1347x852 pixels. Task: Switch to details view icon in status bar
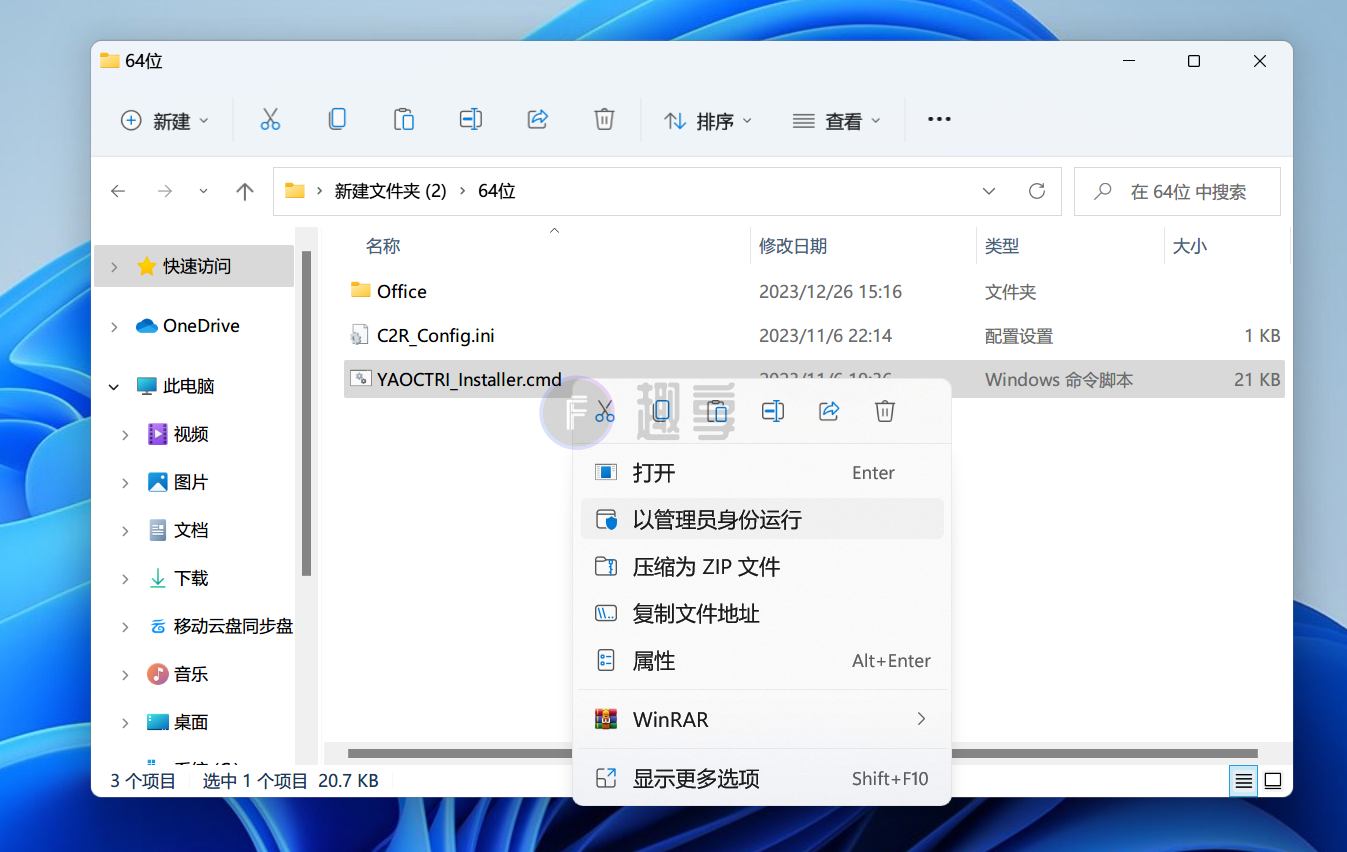(x=1244, y=781)
